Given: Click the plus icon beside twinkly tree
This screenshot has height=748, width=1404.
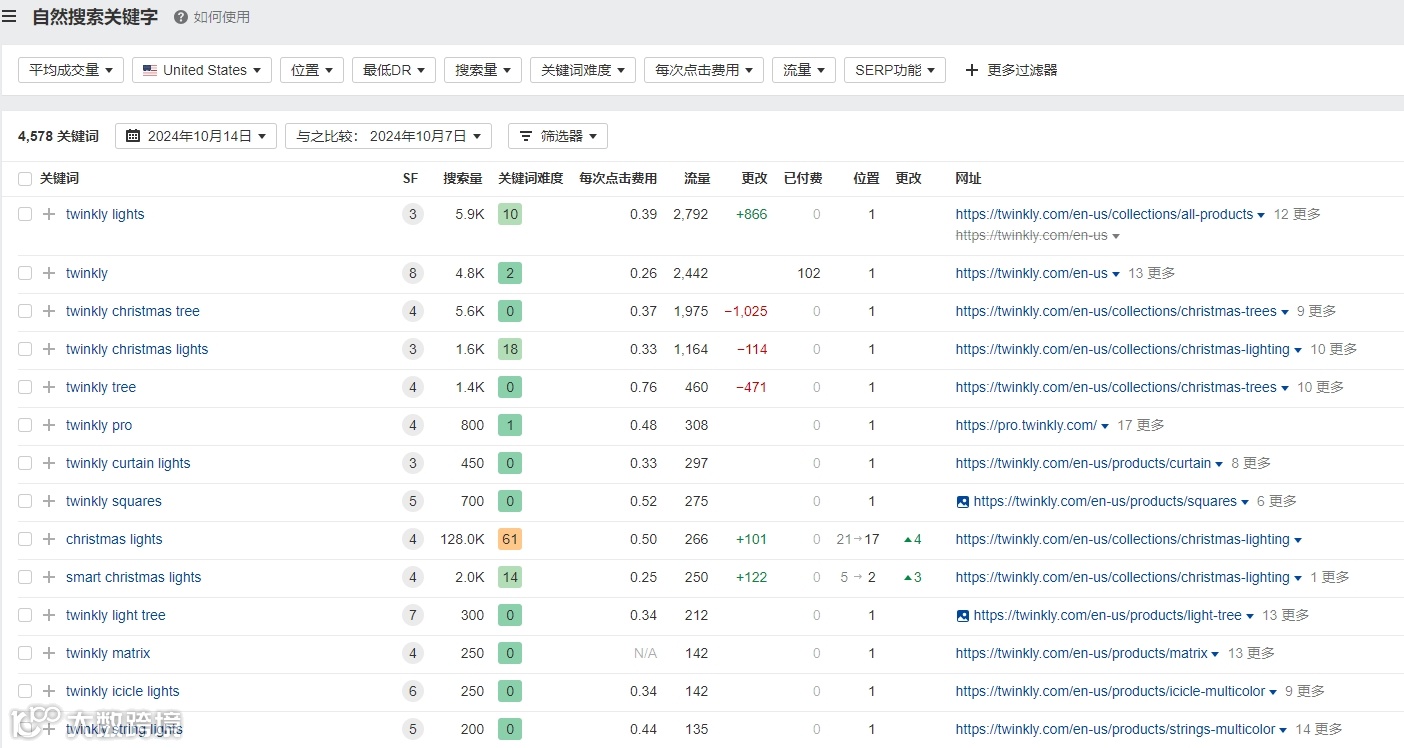Looking at the screenshot, I should (x=49, y=387).
